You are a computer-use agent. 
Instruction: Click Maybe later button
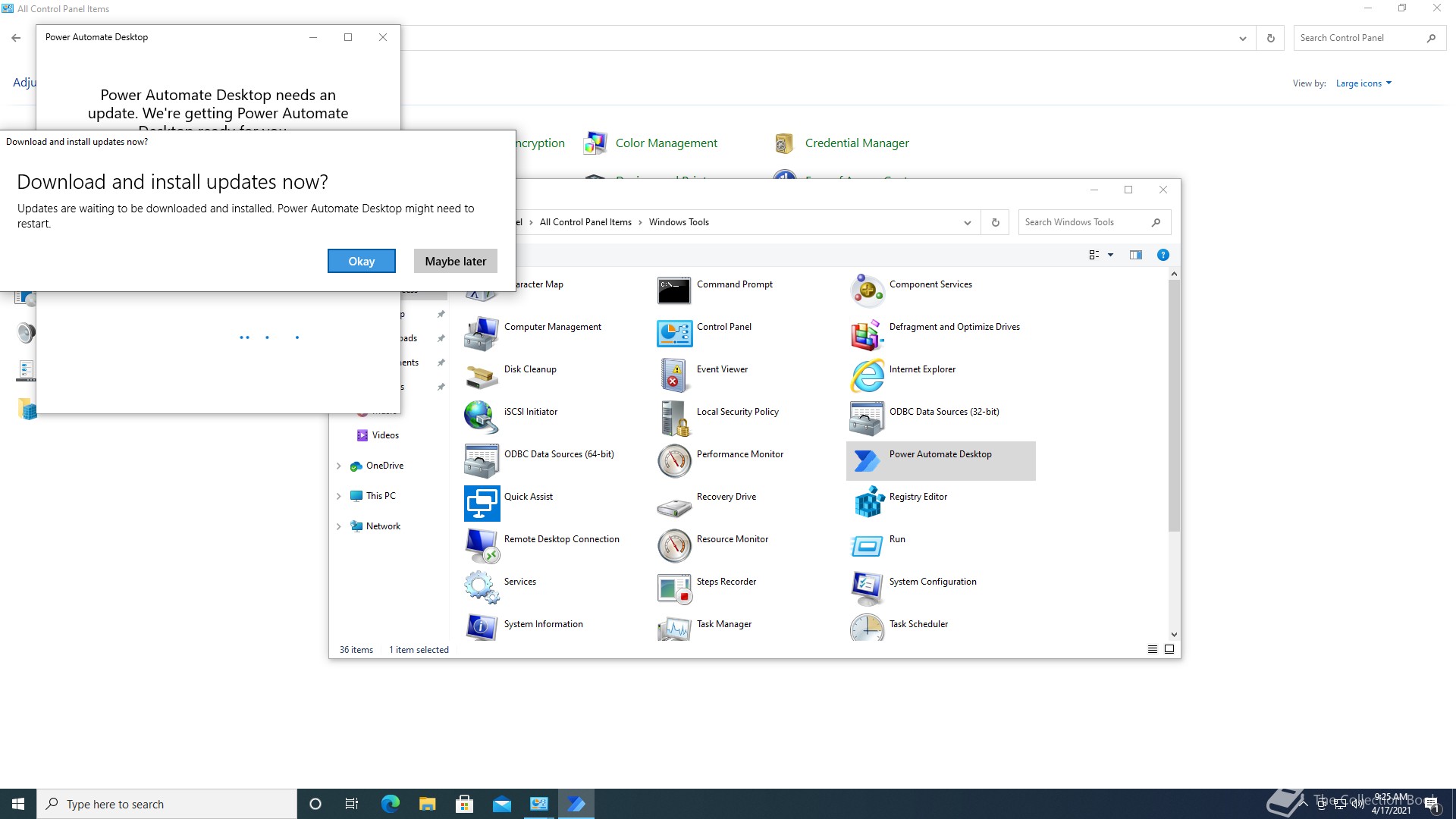[x=456, y=261]
